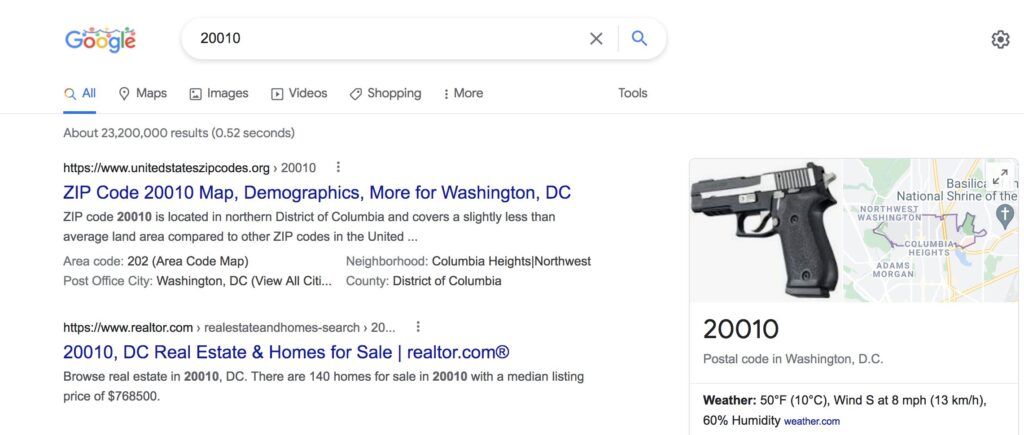The width and height of the screenshot is (1024, 435).
Task: Expand the map with the arrows icon
Action: (1000, 176)
